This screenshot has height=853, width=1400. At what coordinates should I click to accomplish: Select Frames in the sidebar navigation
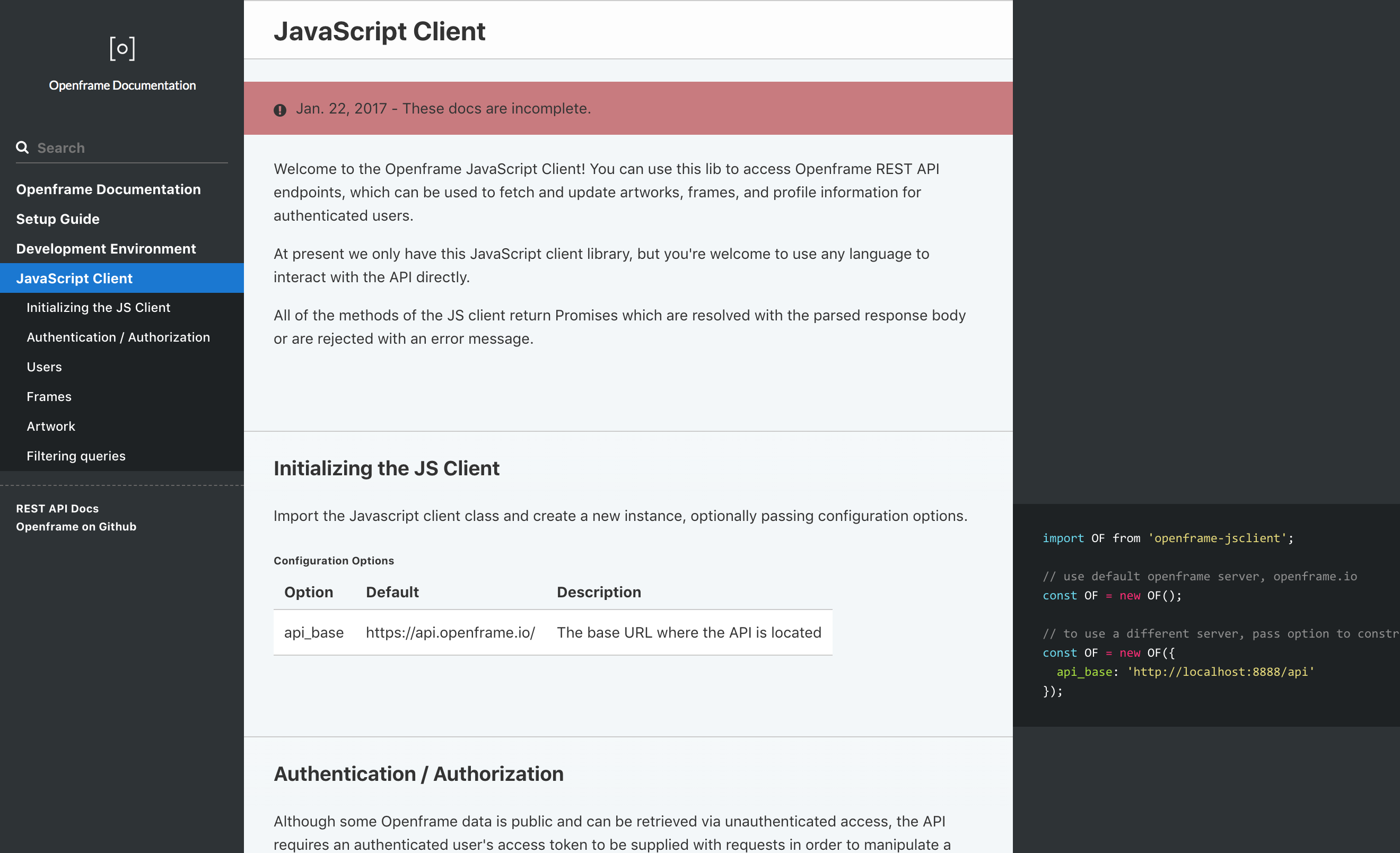[x=49, y=396]
